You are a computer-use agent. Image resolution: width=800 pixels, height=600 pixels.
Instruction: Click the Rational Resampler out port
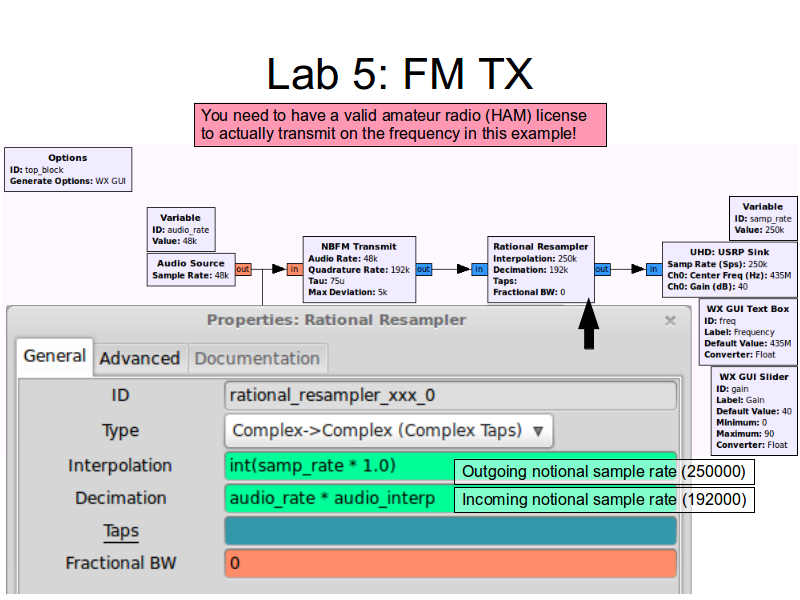tap(602, 269)
